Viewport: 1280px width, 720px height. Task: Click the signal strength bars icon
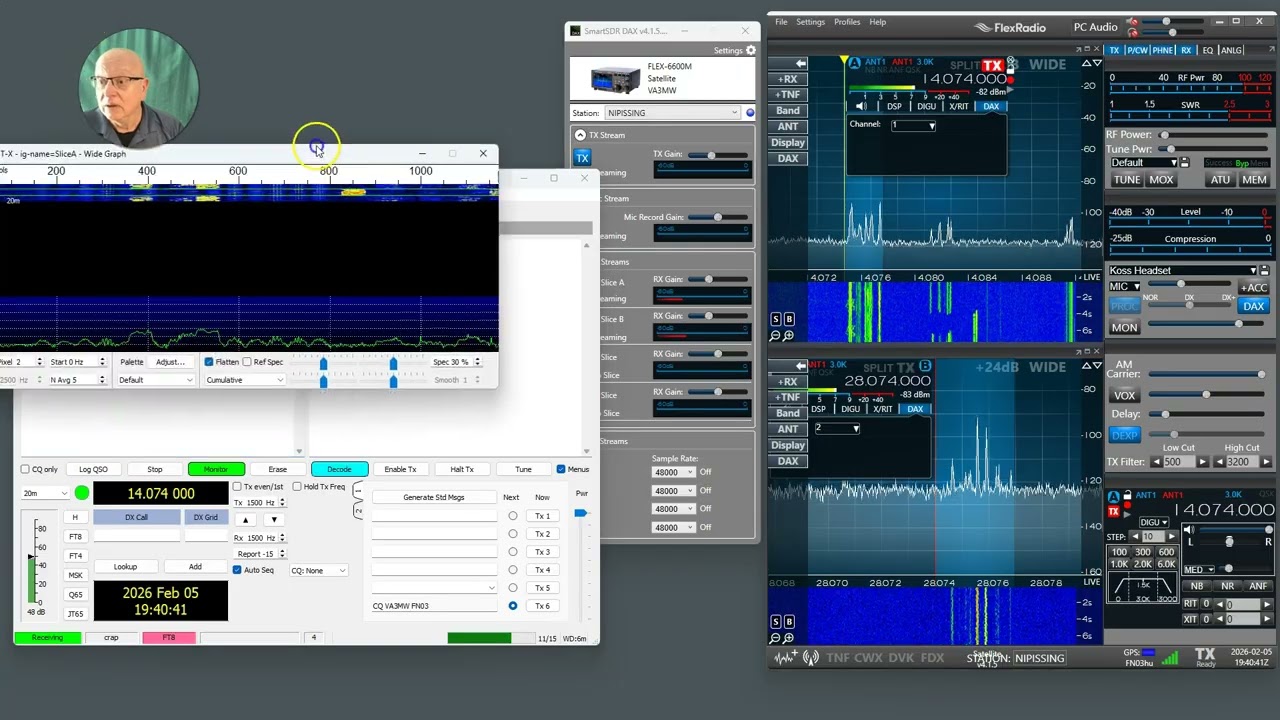pyautogui.click(x=1169, y=657)
